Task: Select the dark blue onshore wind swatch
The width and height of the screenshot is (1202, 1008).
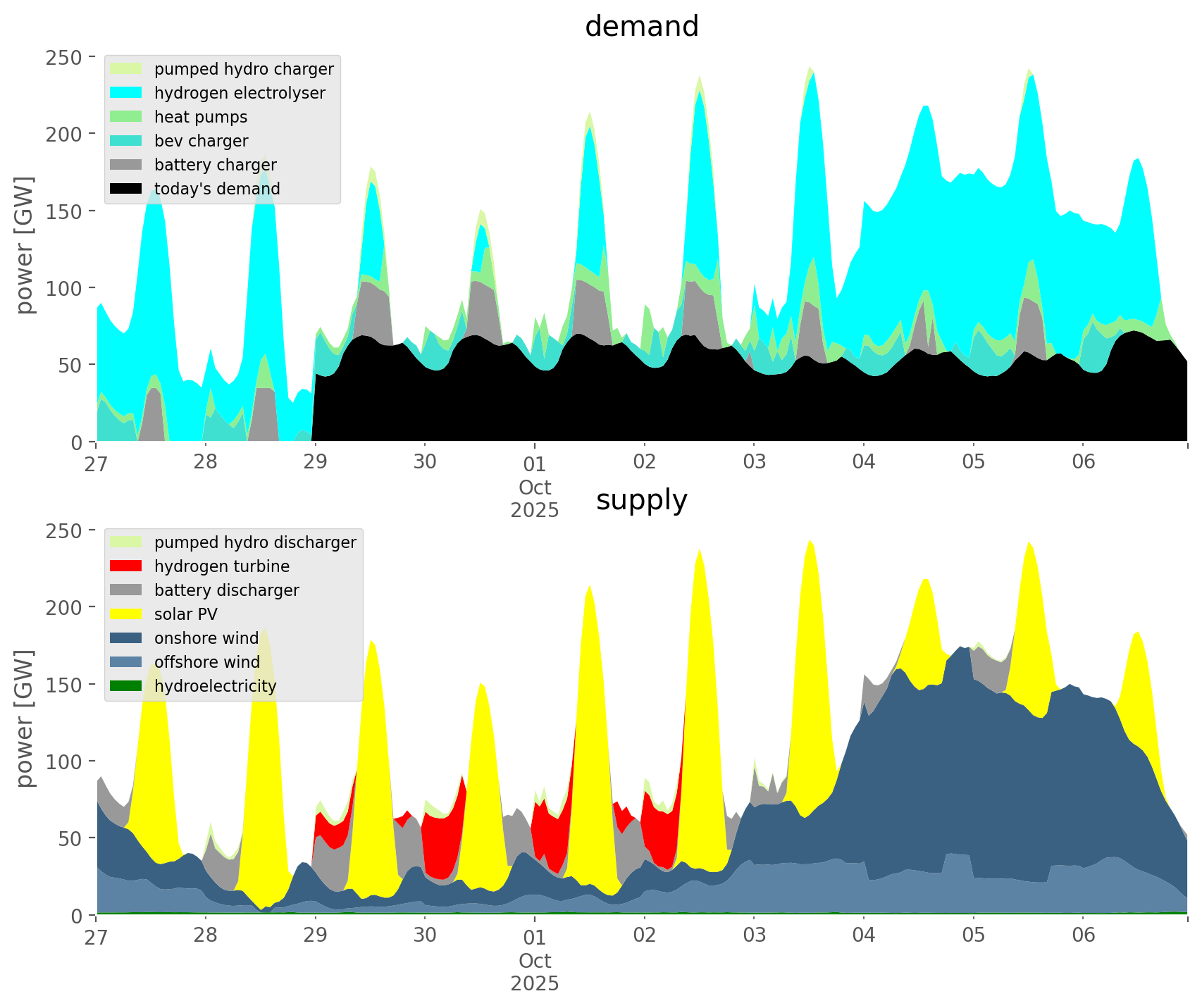Action: (126, 638)
